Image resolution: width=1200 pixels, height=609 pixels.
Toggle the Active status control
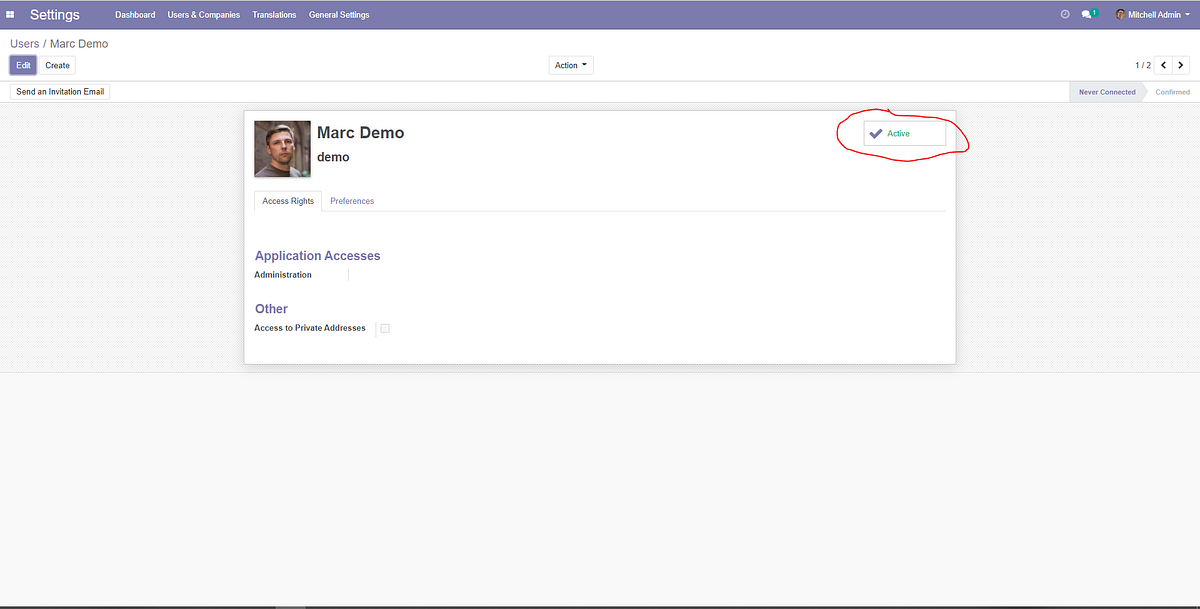point(903,133)
